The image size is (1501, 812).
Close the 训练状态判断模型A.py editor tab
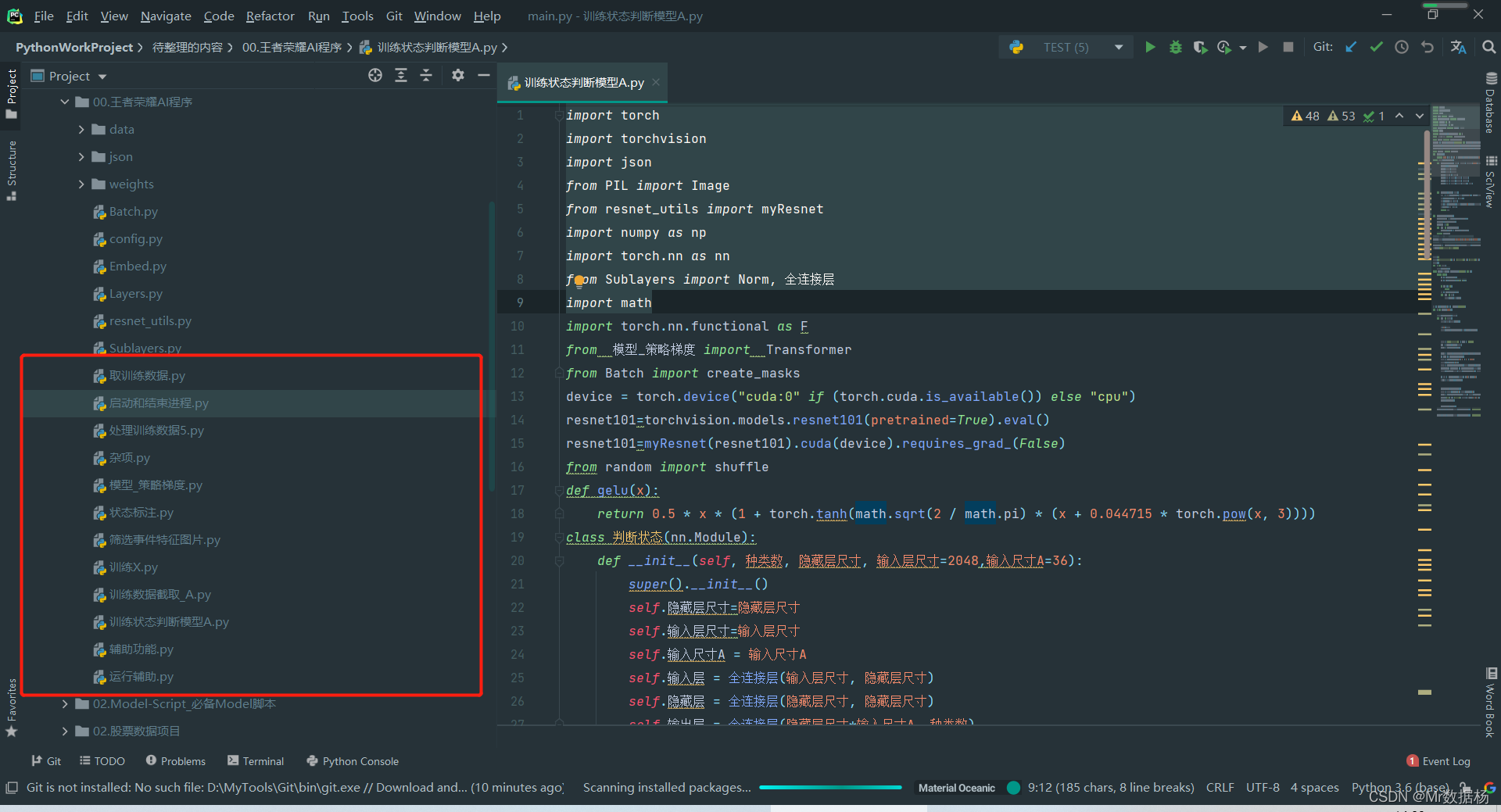tap(656, 82)
